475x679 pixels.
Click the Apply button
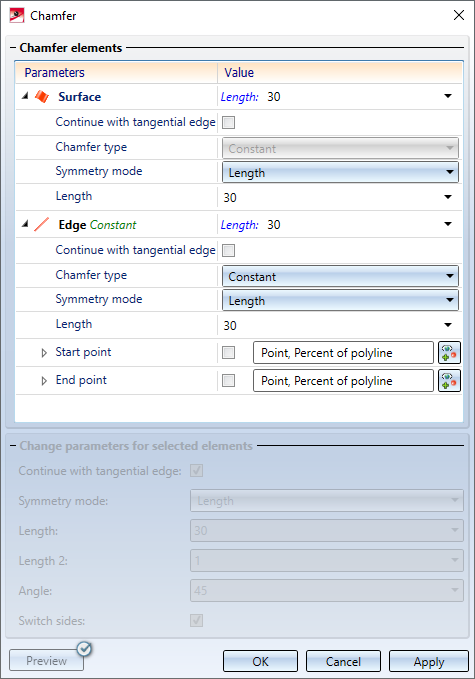point(429,661)
